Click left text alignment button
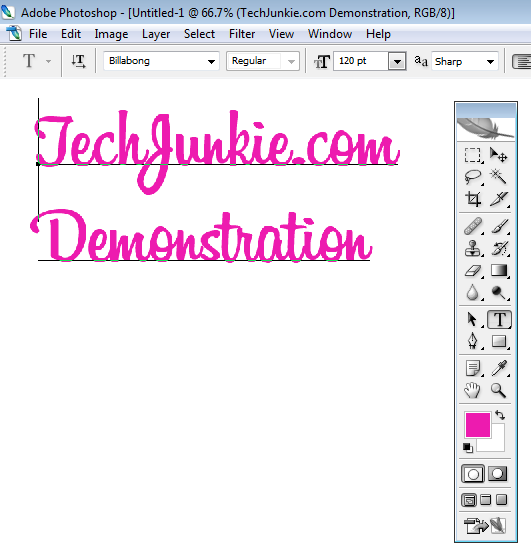 [522, 62]
